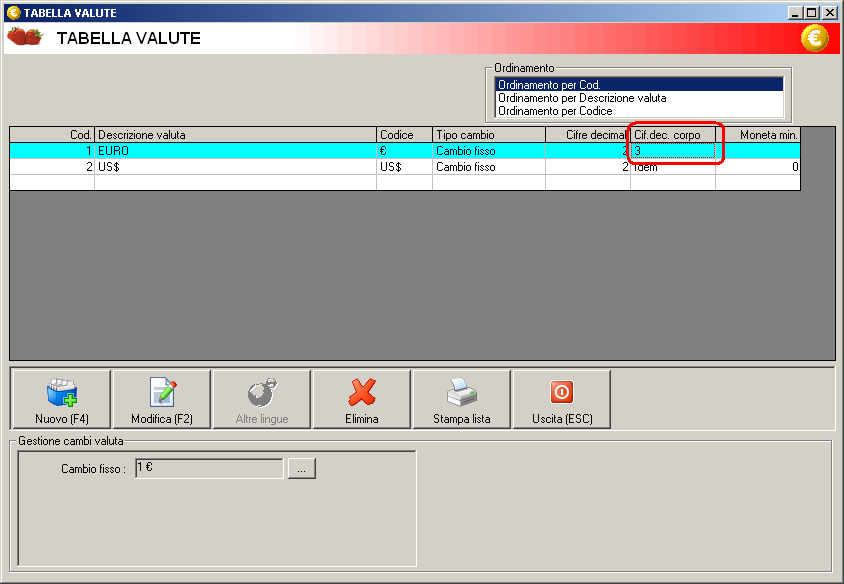The width and height of the screenshot is (844, 584).
Task: Close the Tabella Valute window
Action: click(x=830, y=12)
